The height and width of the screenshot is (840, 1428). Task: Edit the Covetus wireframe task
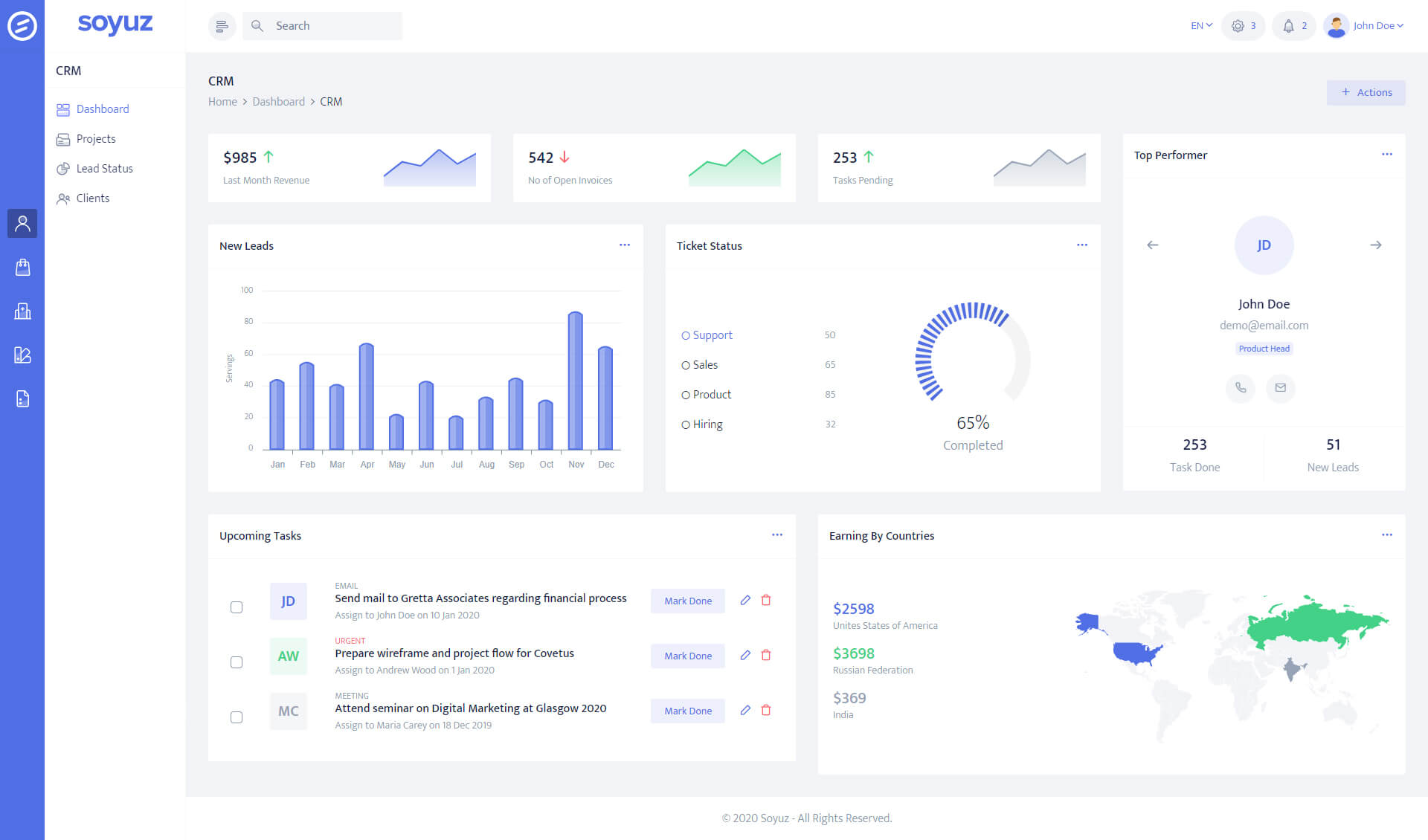tap(744, 655)
